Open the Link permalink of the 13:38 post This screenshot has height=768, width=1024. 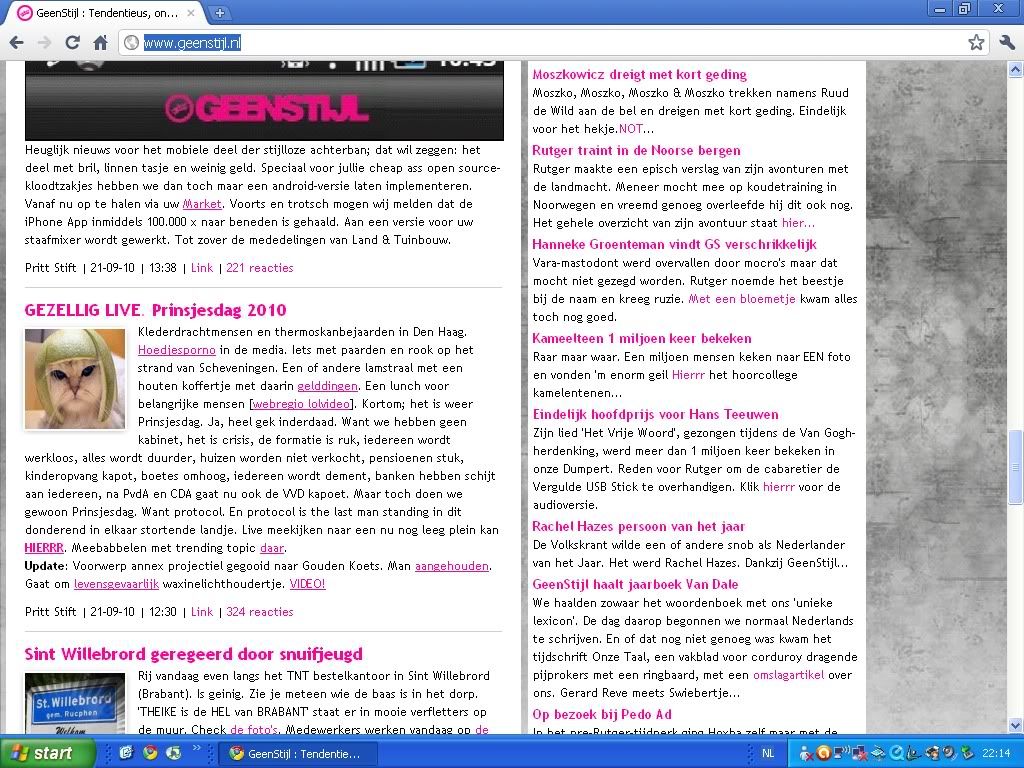coord(202,268)
